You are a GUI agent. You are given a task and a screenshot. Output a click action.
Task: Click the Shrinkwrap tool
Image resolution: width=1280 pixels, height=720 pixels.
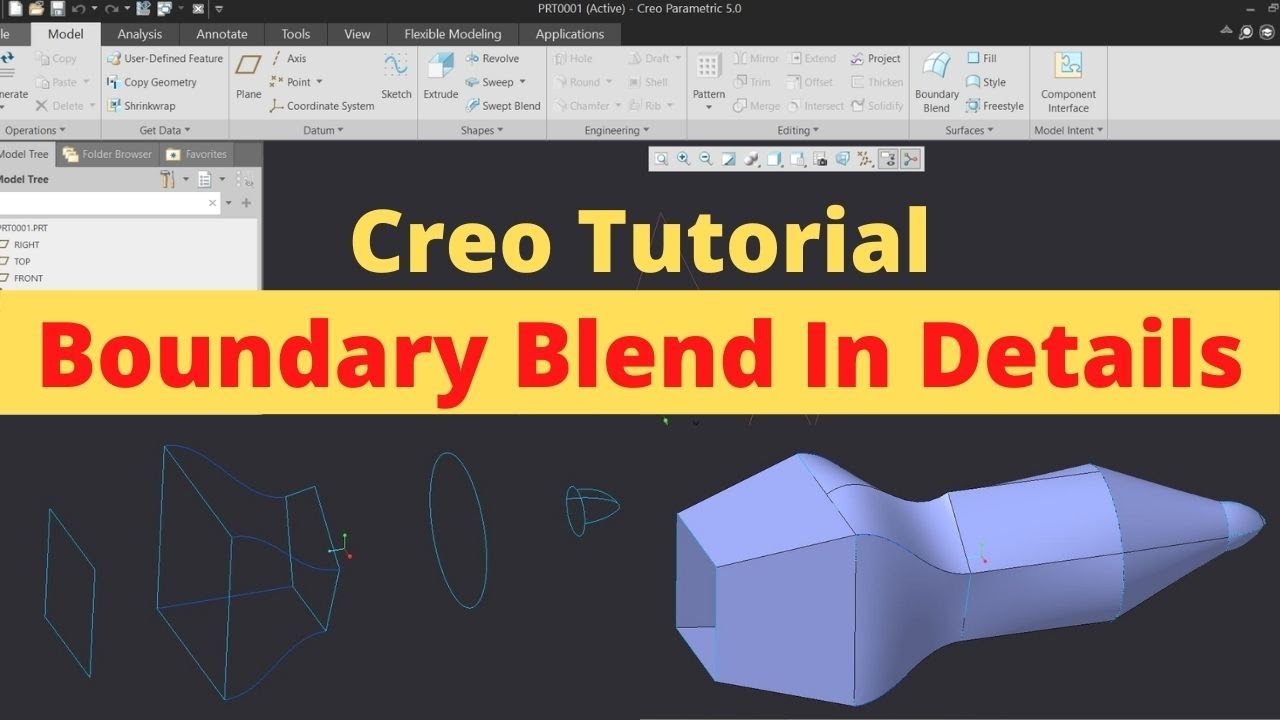141,106
